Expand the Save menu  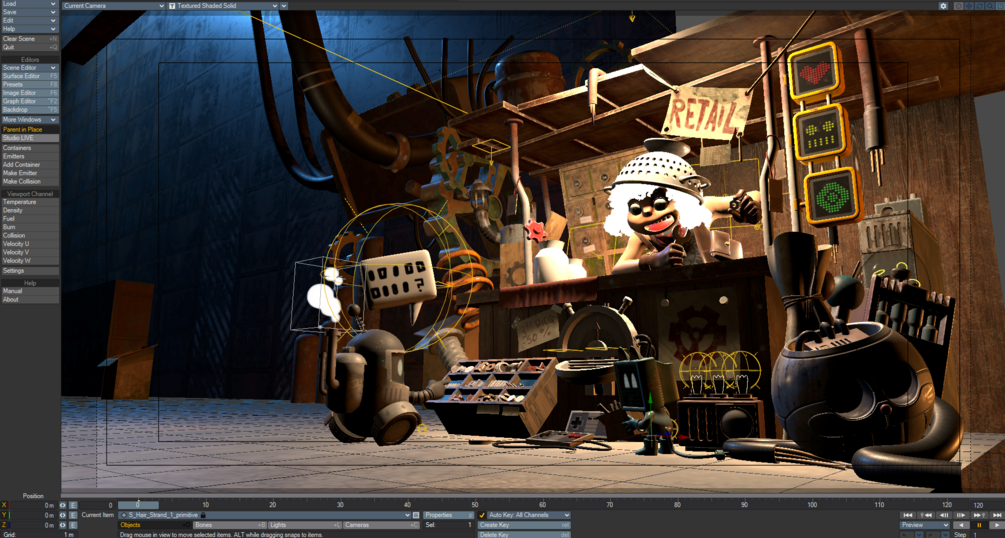pos(29,12)
